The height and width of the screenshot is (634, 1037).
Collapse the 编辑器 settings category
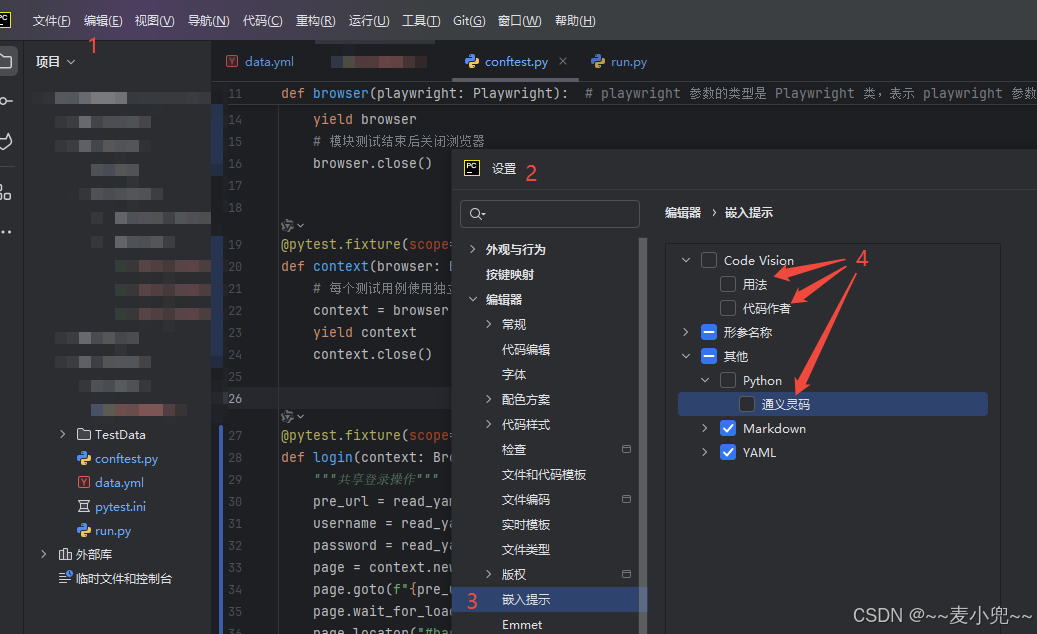pyautogui.click(x=473, y=299)
